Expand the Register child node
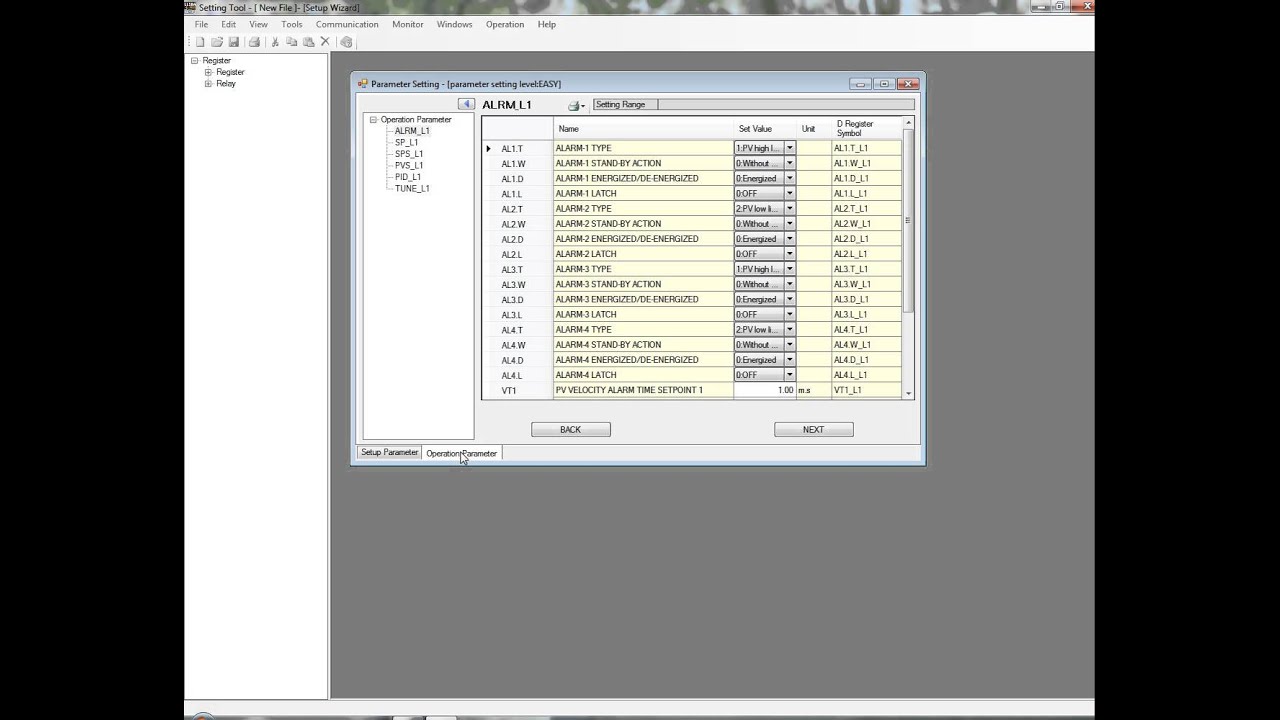This screenshot has height=720, width=1280. pyautogui.click(x=208, y=72)
